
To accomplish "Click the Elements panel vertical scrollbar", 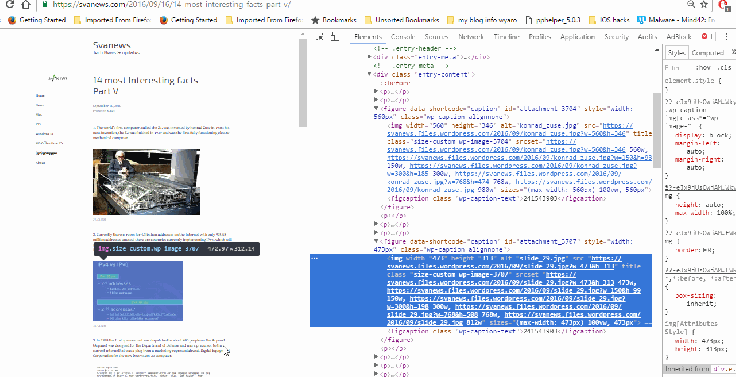I will [x=657, y=130].
